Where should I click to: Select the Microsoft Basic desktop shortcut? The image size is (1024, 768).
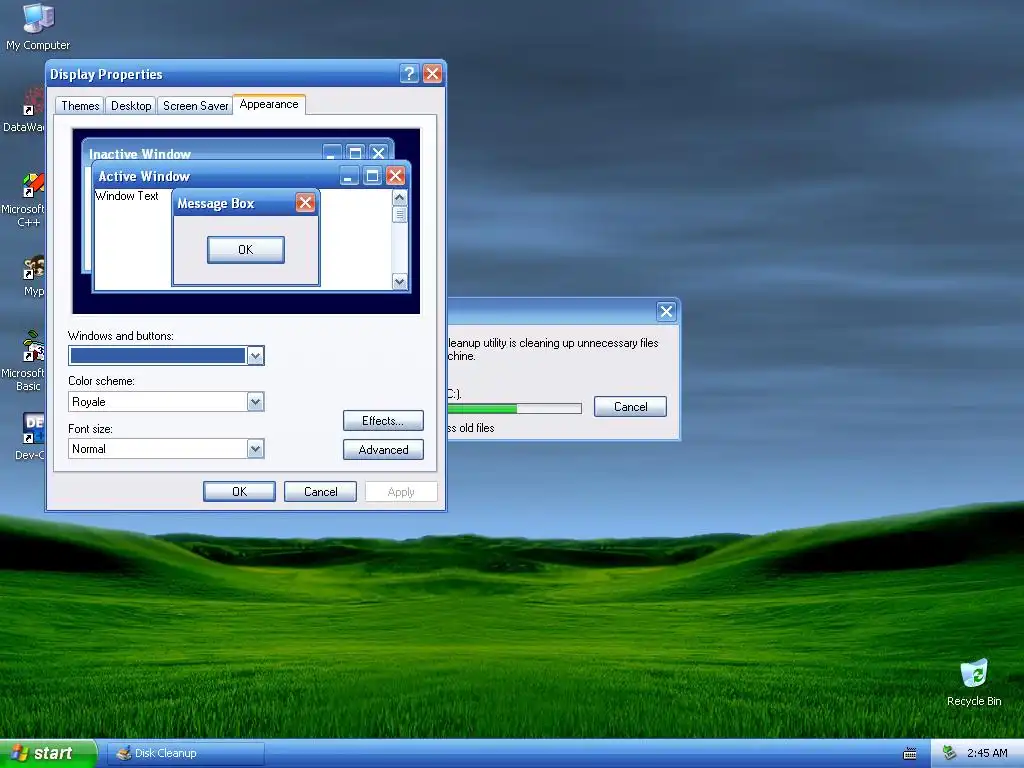pos(26,360)
